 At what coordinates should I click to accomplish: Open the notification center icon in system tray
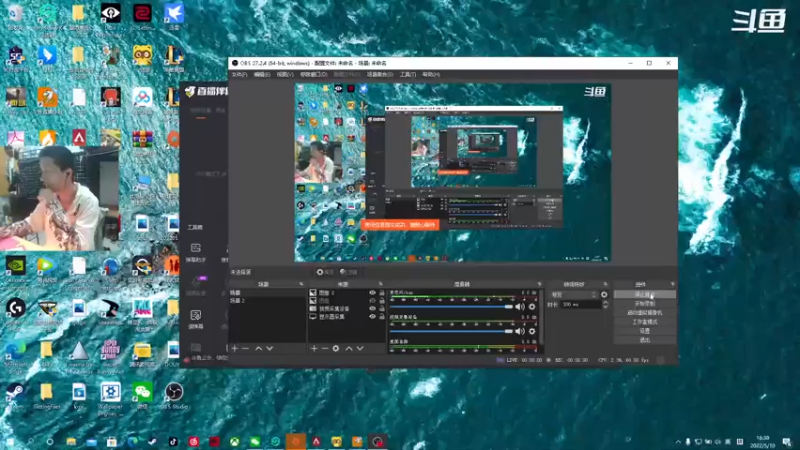pyautogui.click(x=787, y=442)
